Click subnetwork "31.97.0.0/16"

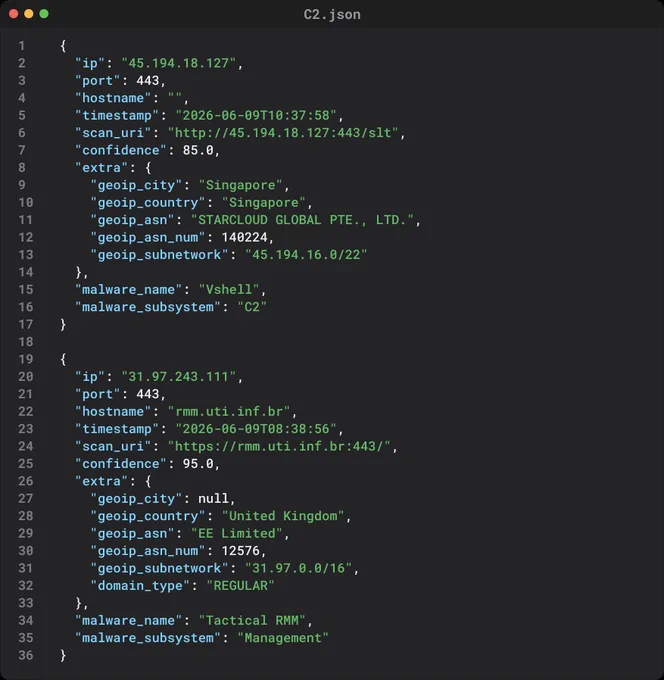click(x=298, y=568)
